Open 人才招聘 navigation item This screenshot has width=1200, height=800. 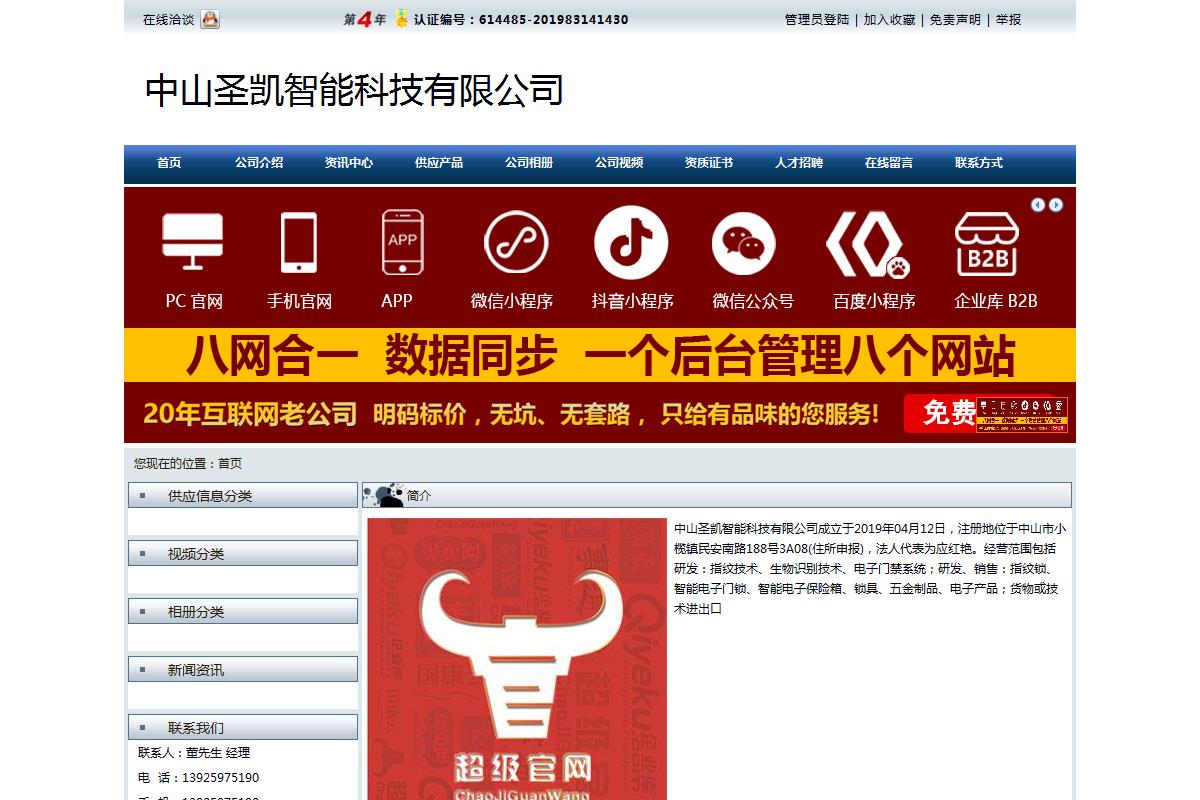pos(799,163)
